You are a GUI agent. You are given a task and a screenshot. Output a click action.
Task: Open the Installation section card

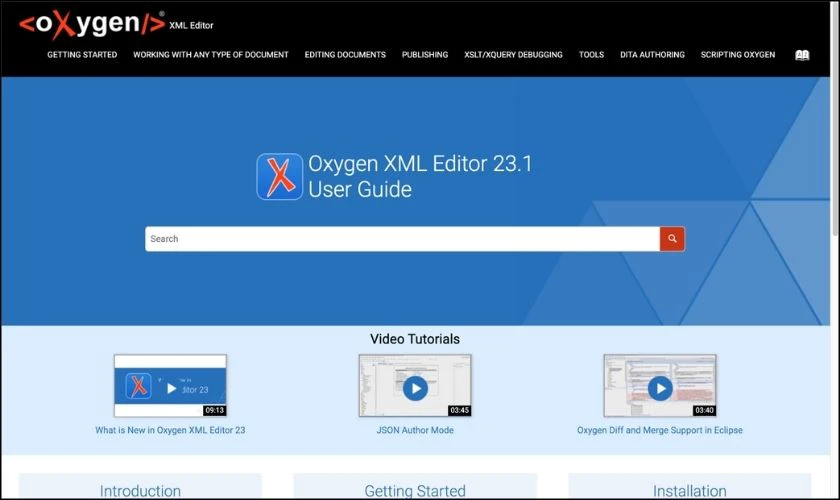(689, 487)
